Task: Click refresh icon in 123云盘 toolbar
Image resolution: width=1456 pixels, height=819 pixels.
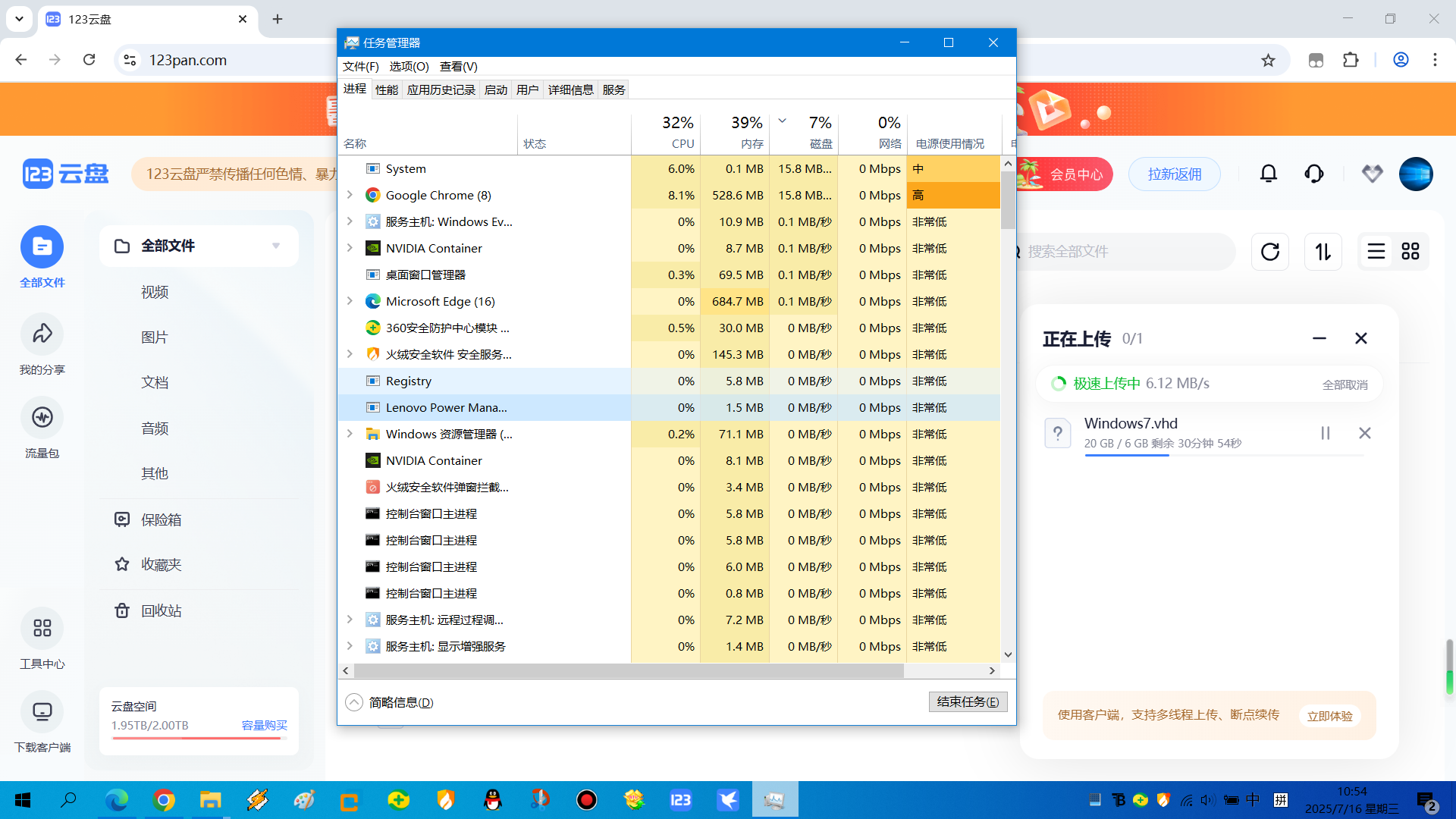Action: click(1270, 252)
